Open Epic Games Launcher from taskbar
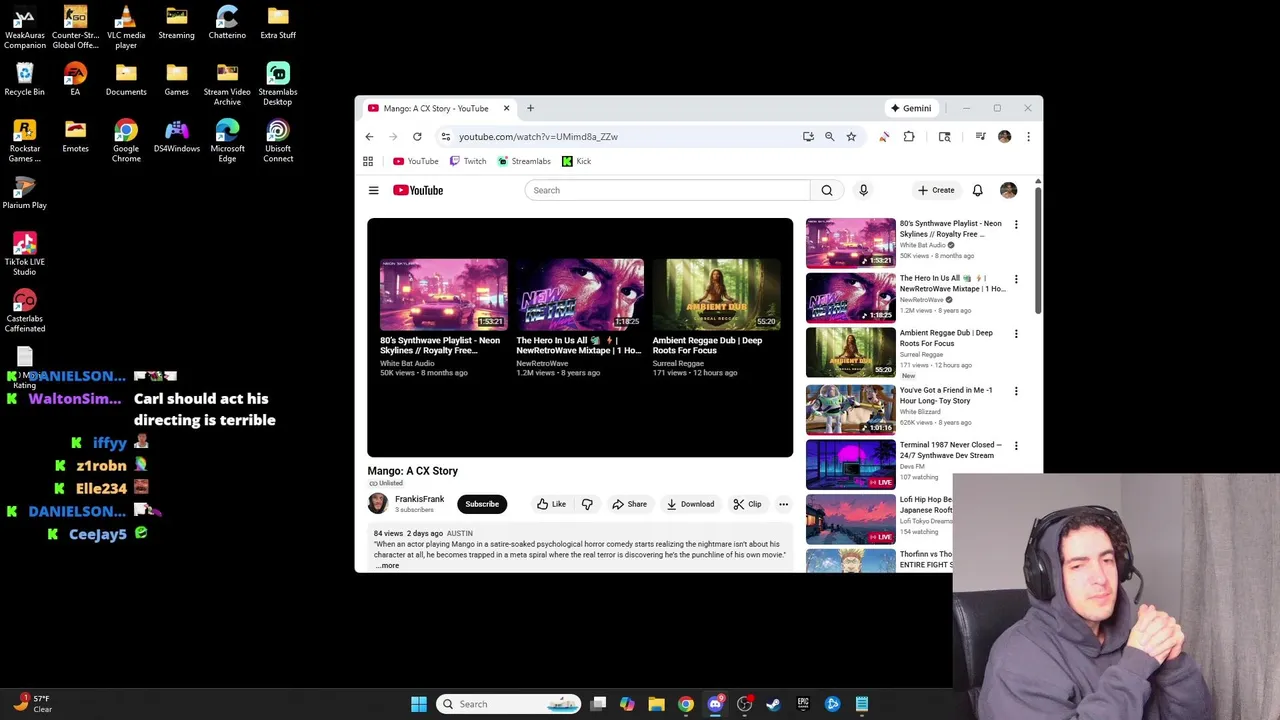Image resolution: width=1280 pixels, height=720 pixels. [x=803, y=704]
